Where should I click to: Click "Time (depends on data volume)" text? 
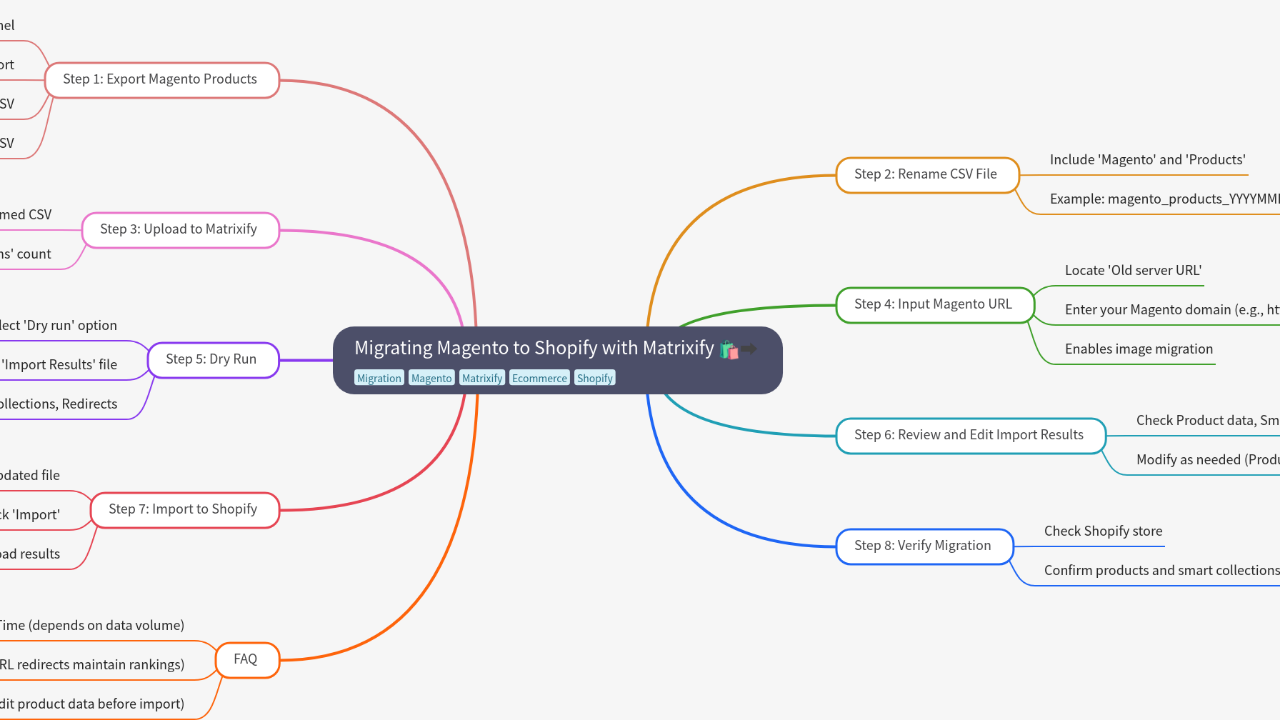tap(92, 625)
